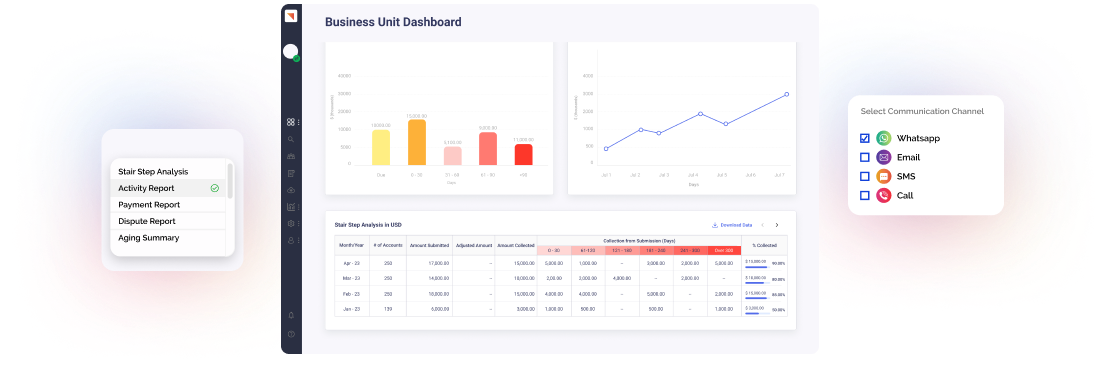Click the purple Email channel icon
This screenshot has width=1115, height=373.
click(x=883, y=157)
